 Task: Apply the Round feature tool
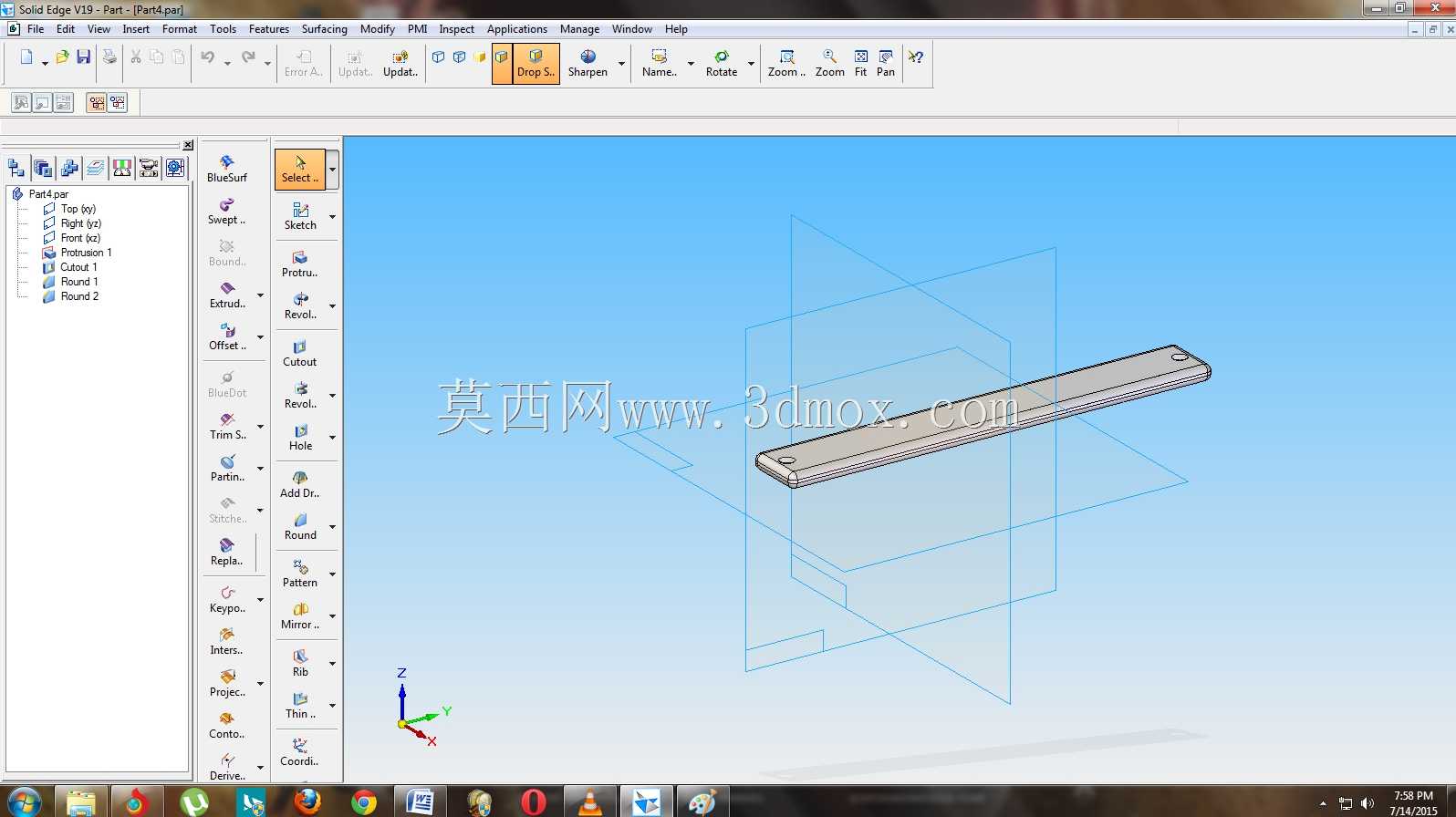(x=300, y=526)
